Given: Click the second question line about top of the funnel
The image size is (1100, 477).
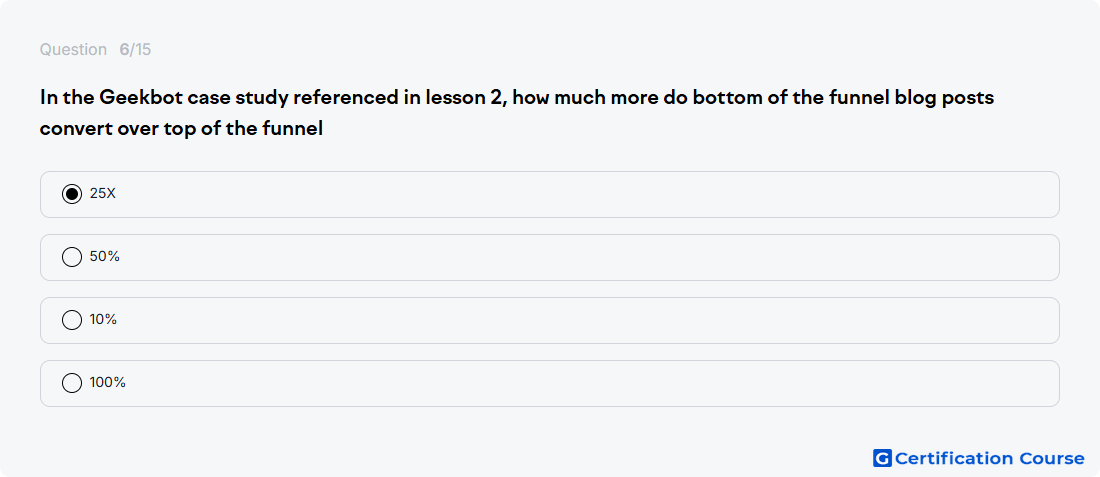Looking at the screenshot, I should [181, 129].
